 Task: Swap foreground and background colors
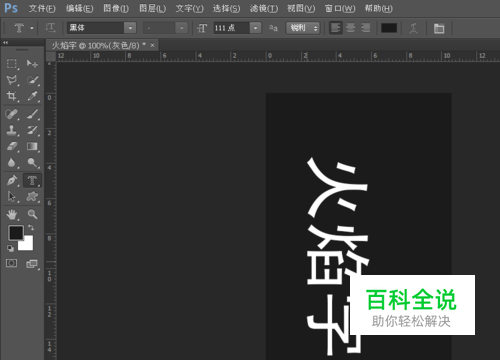coord(31,227)
